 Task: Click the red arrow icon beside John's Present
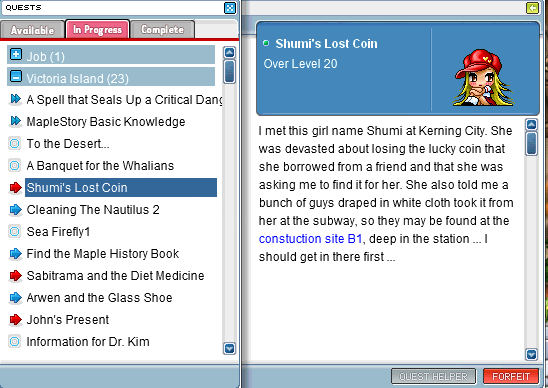click(15, 319)
